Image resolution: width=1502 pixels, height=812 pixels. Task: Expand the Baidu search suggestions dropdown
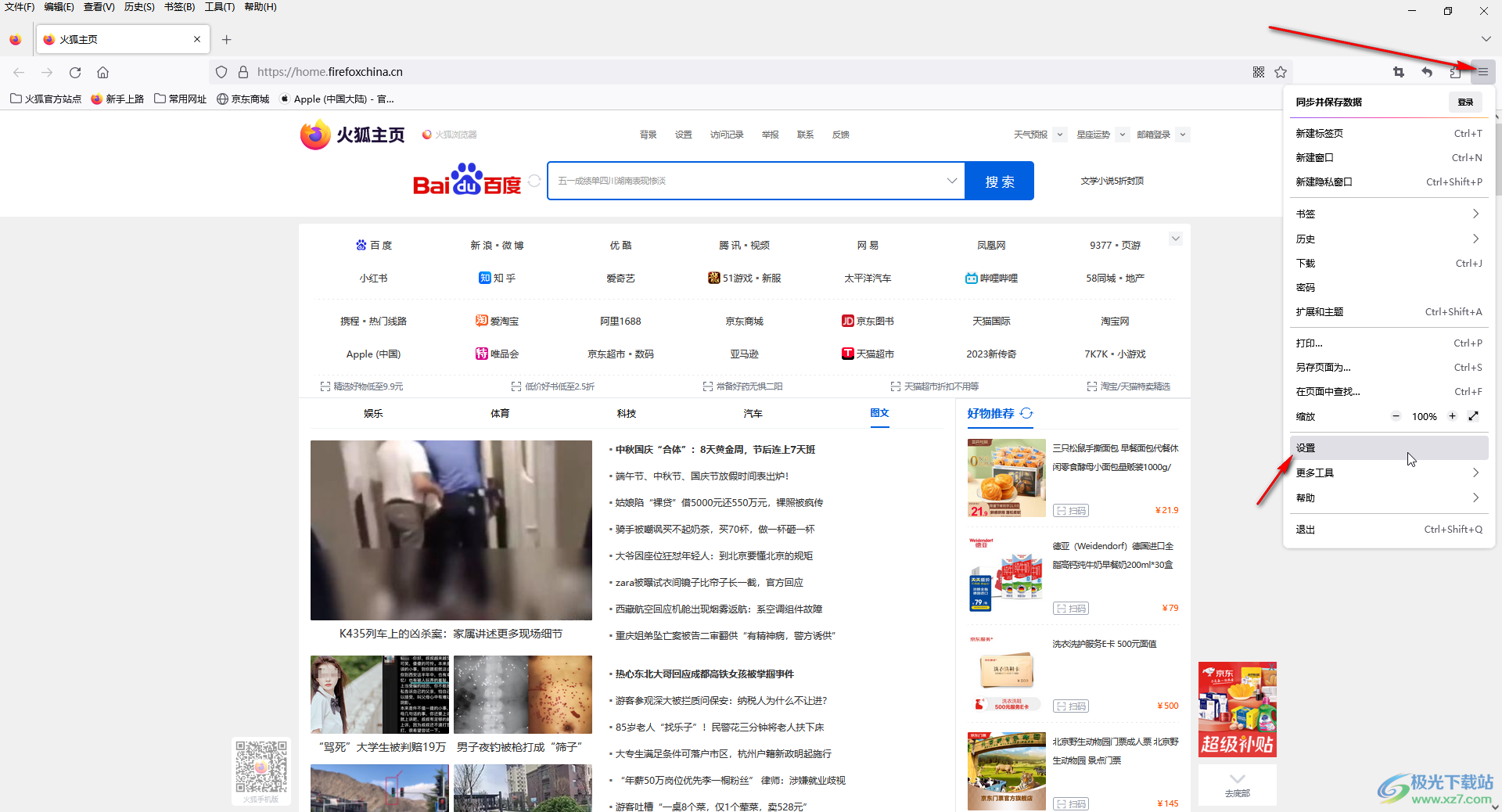pyautogui.click(x=951, y=181)
